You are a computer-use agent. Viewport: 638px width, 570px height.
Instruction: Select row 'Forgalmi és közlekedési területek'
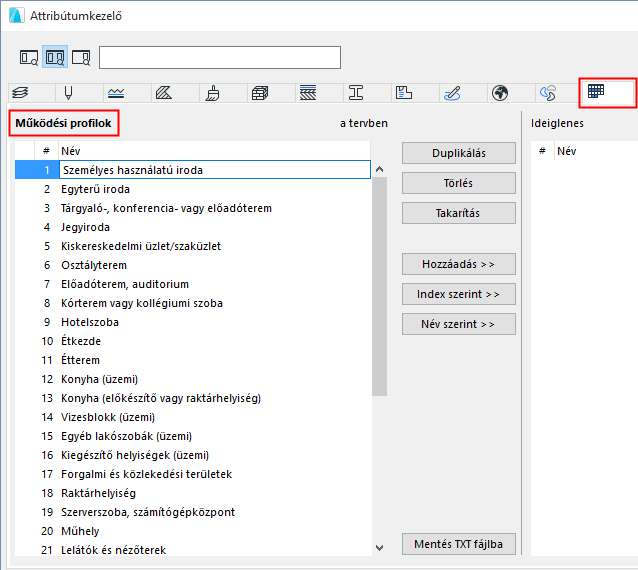(x=193, y=474)
